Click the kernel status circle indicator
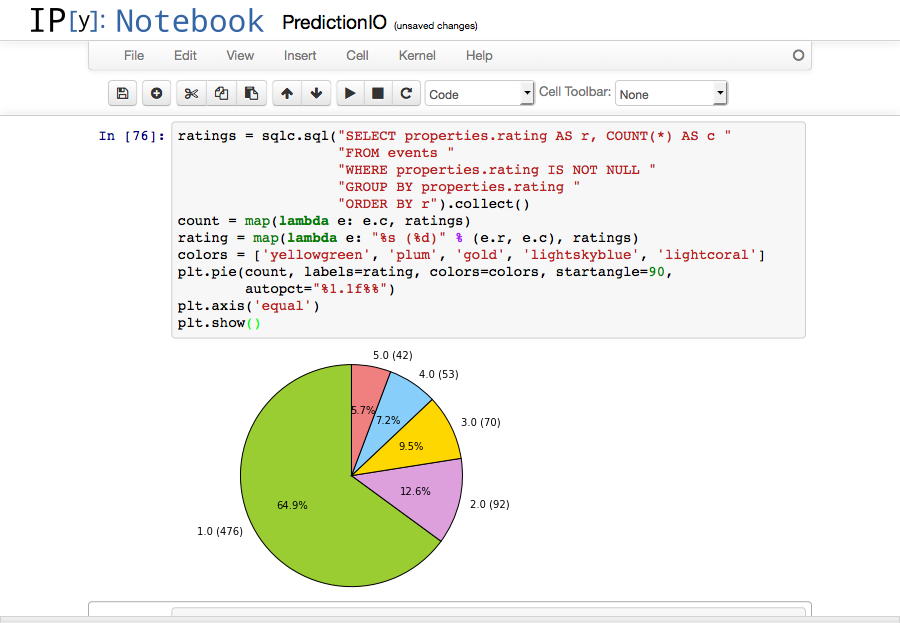900x623 pixels. coord(798,56)
